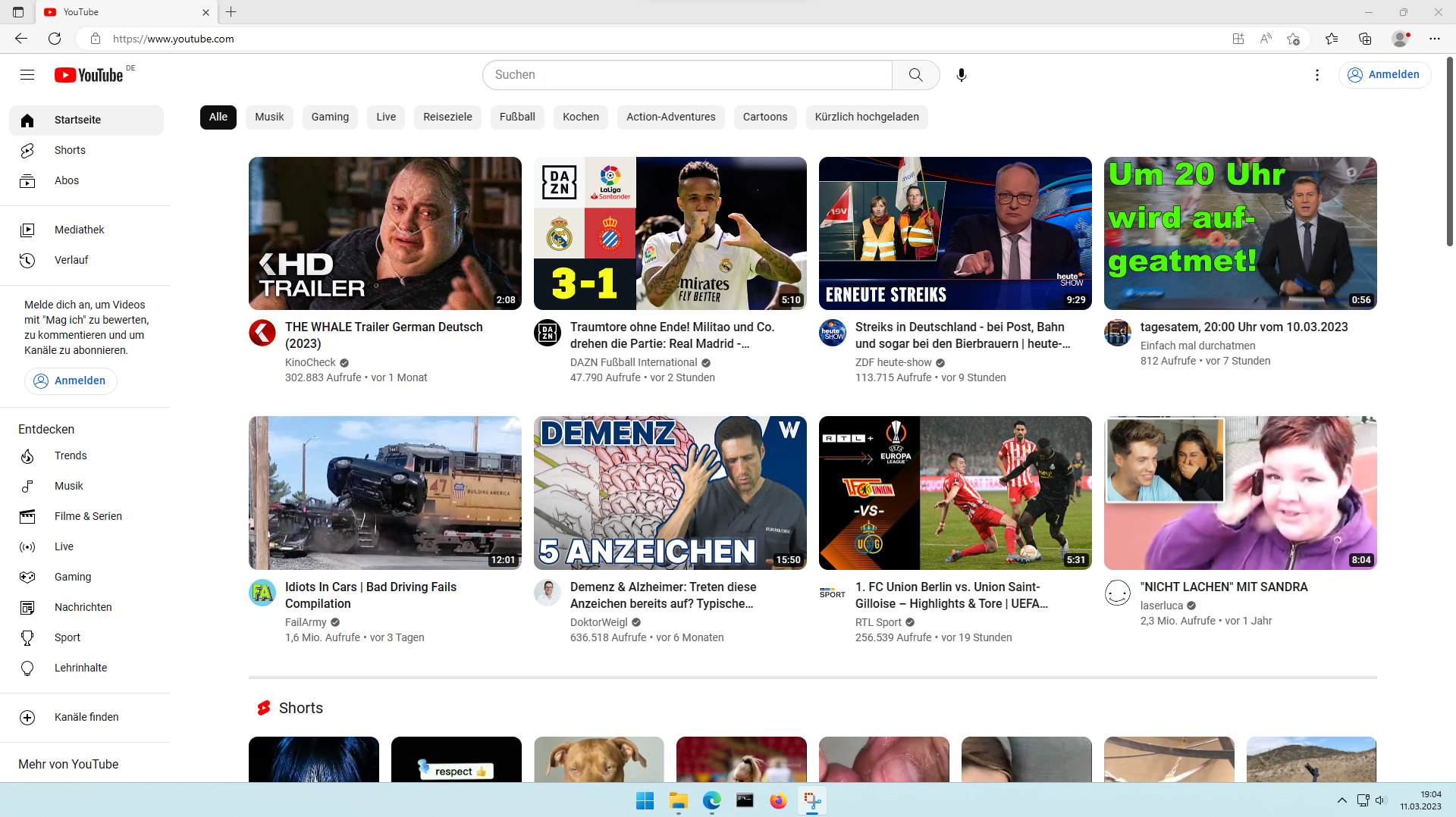The width and height of the screenshot is (1456, 817).
Task: Open RTL Sport channel avatar
Action: pos(833,593)
